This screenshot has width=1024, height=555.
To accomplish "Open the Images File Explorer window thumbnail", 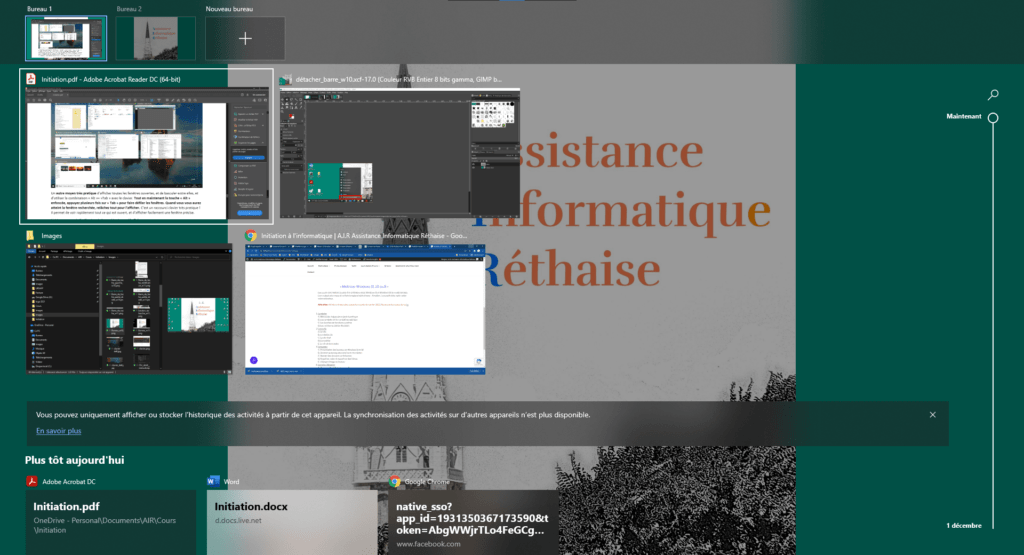I will pyautogui.click(x=129, y=309).
